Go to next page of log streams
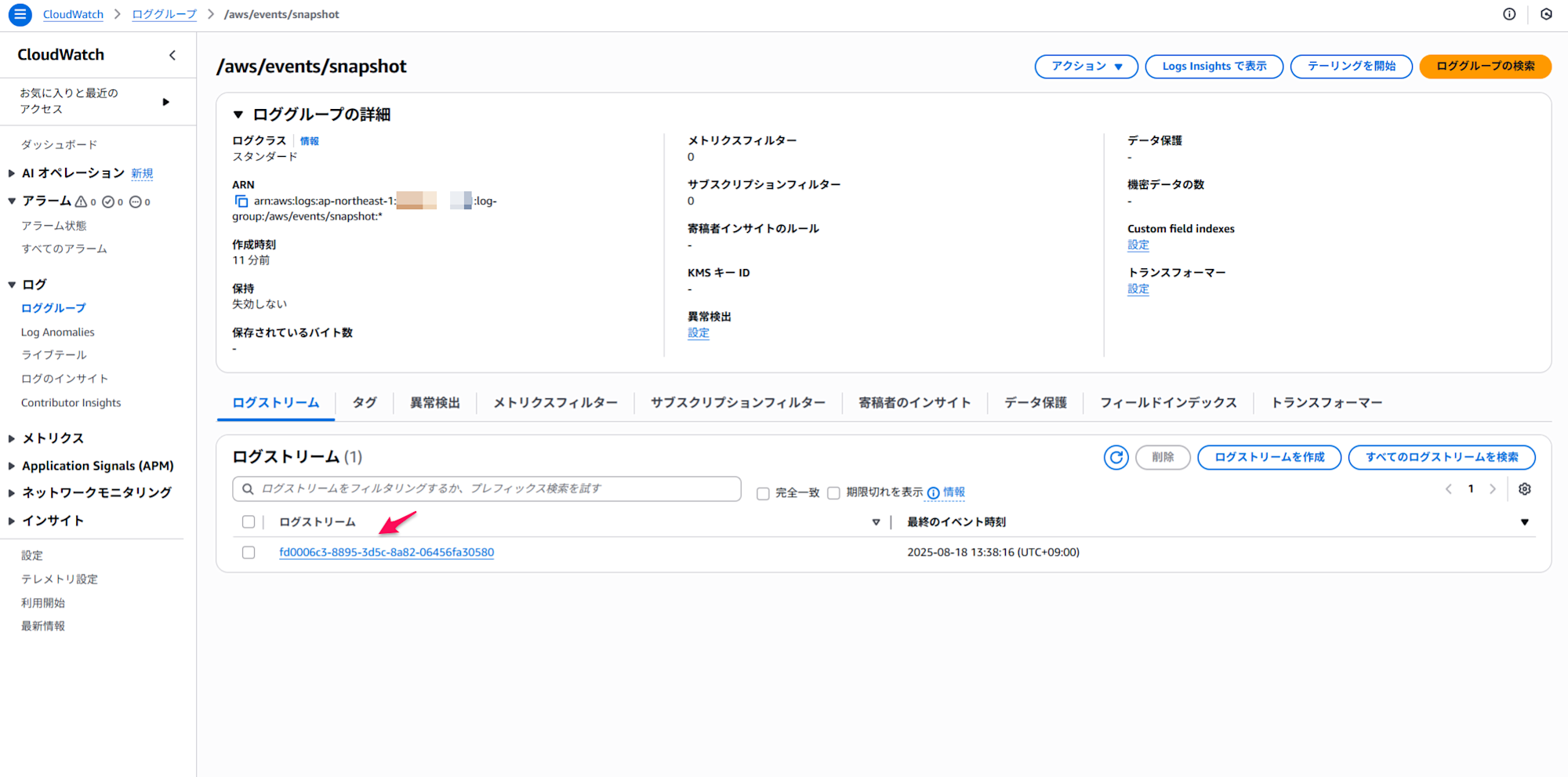The height and width of the screenshot is (777, 1568). click(1493, 489)
